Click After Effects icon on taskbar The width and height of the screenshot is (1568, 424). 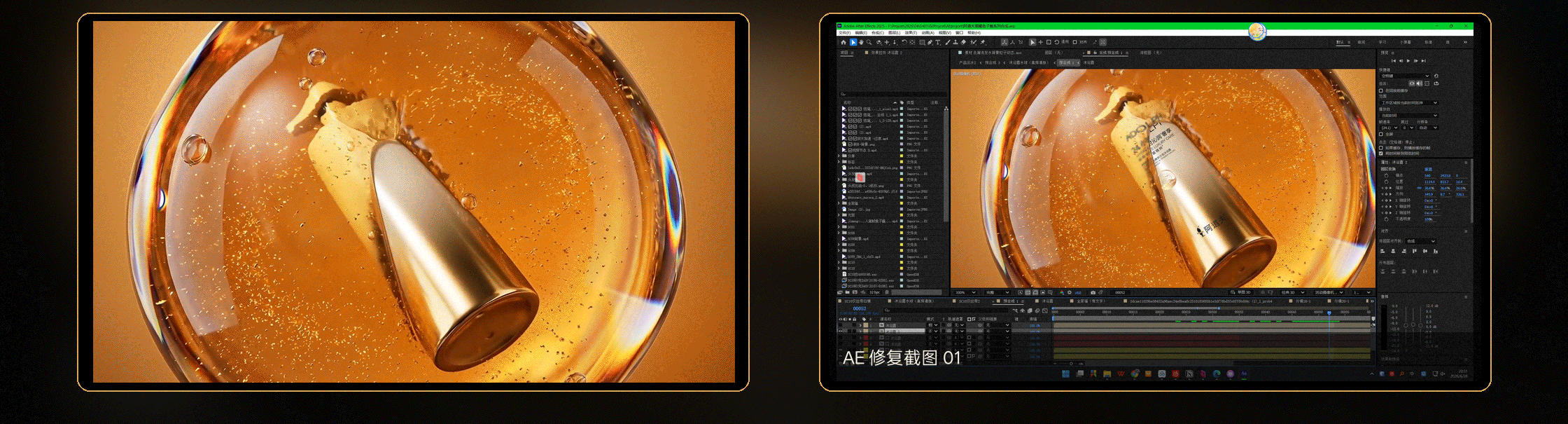(1244, 374)
